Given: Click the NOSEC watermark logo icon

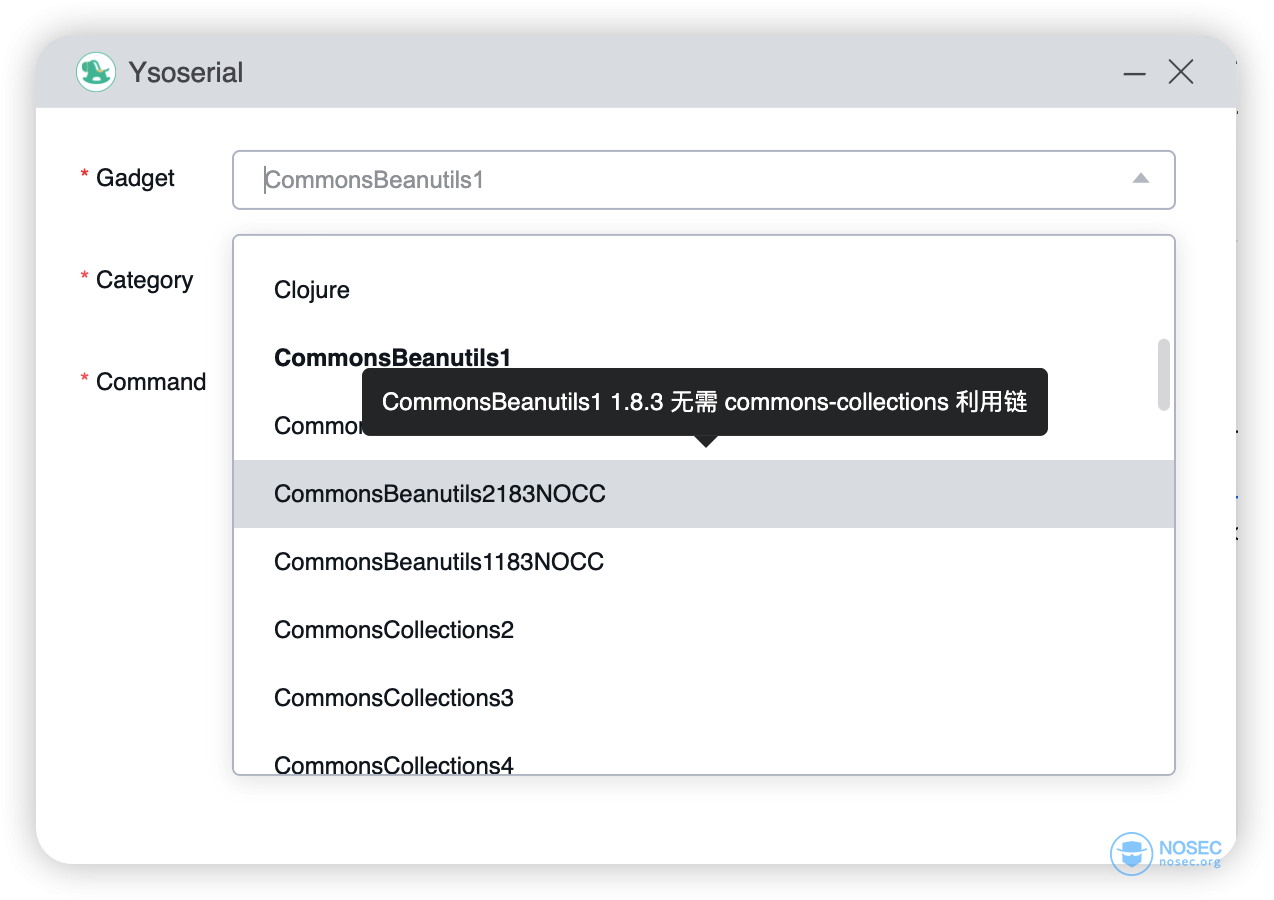Looking at the screenshot, I should tap(1132, 853).
